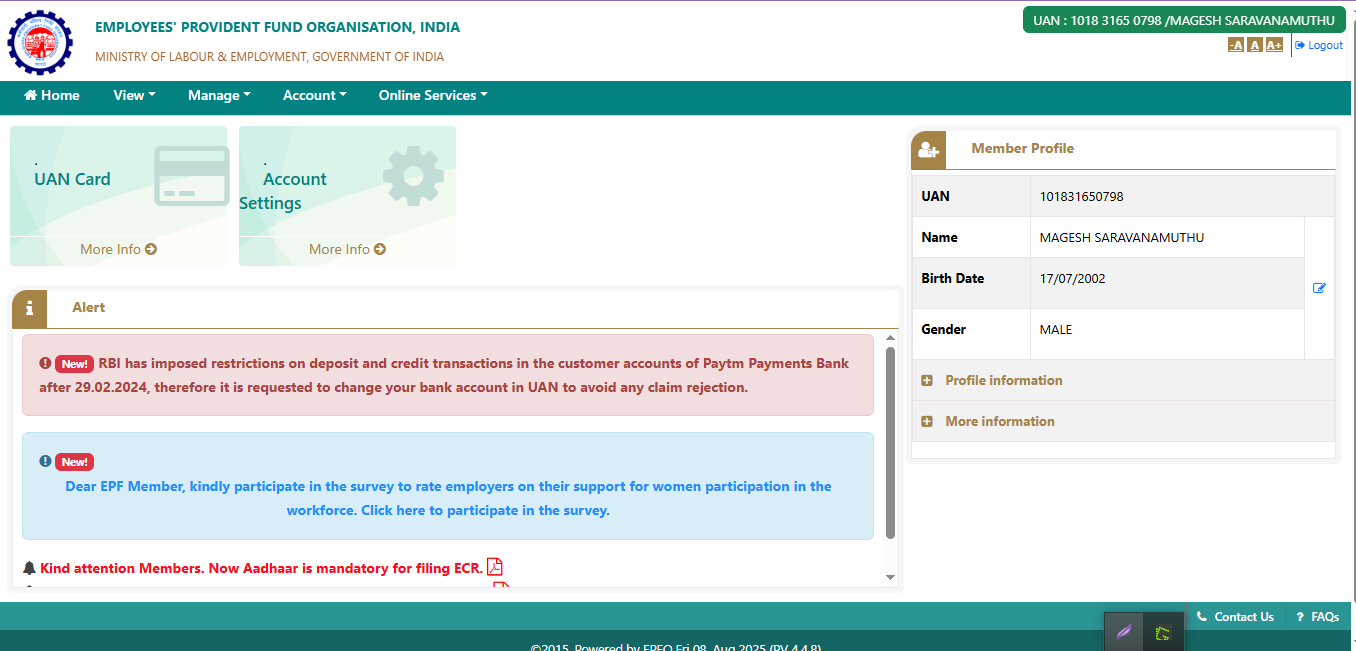
Task: Click the green extension icon in footer overlay
Action: [1162, 632]
